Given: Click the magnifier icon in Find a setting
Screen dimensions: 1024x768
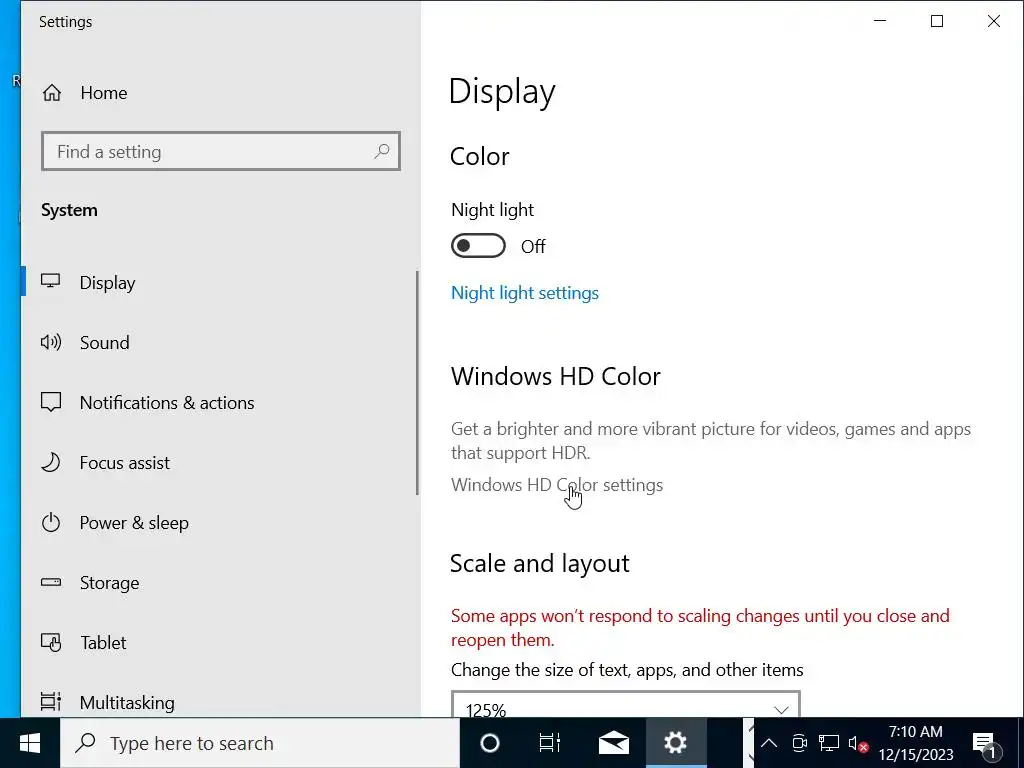Looking at the screenshot, I should [382, 152].
